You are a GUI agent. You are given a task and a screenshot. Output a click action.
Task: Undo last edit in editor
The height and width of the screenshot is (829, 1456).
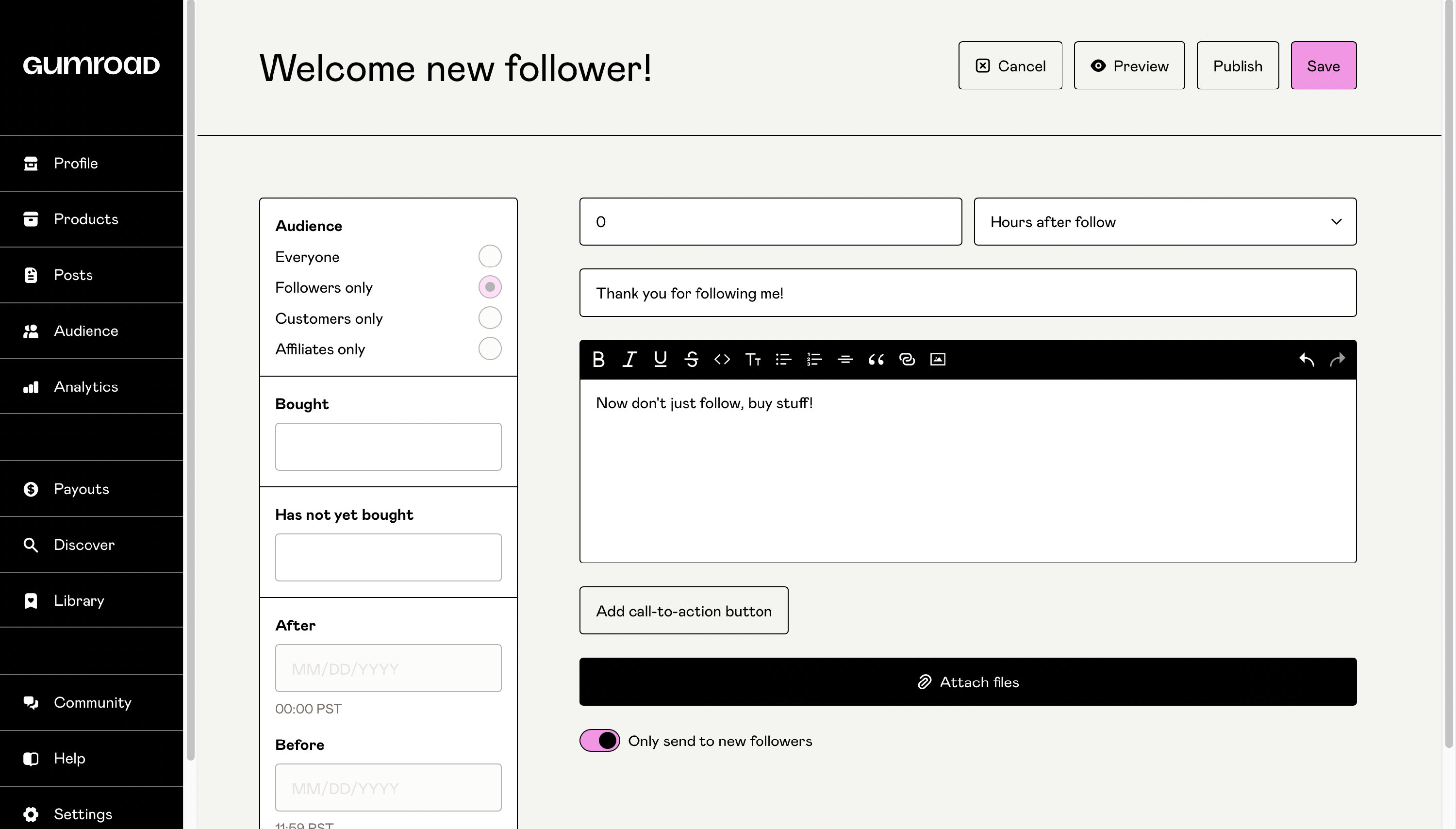click(1307, 359)
